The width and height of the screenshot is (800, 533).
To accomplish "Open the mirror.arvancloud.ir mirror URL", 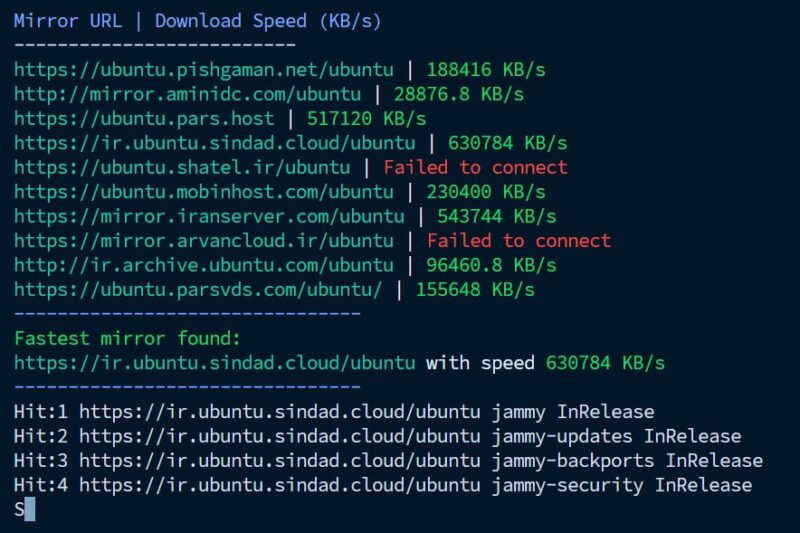I will (203, 240).
